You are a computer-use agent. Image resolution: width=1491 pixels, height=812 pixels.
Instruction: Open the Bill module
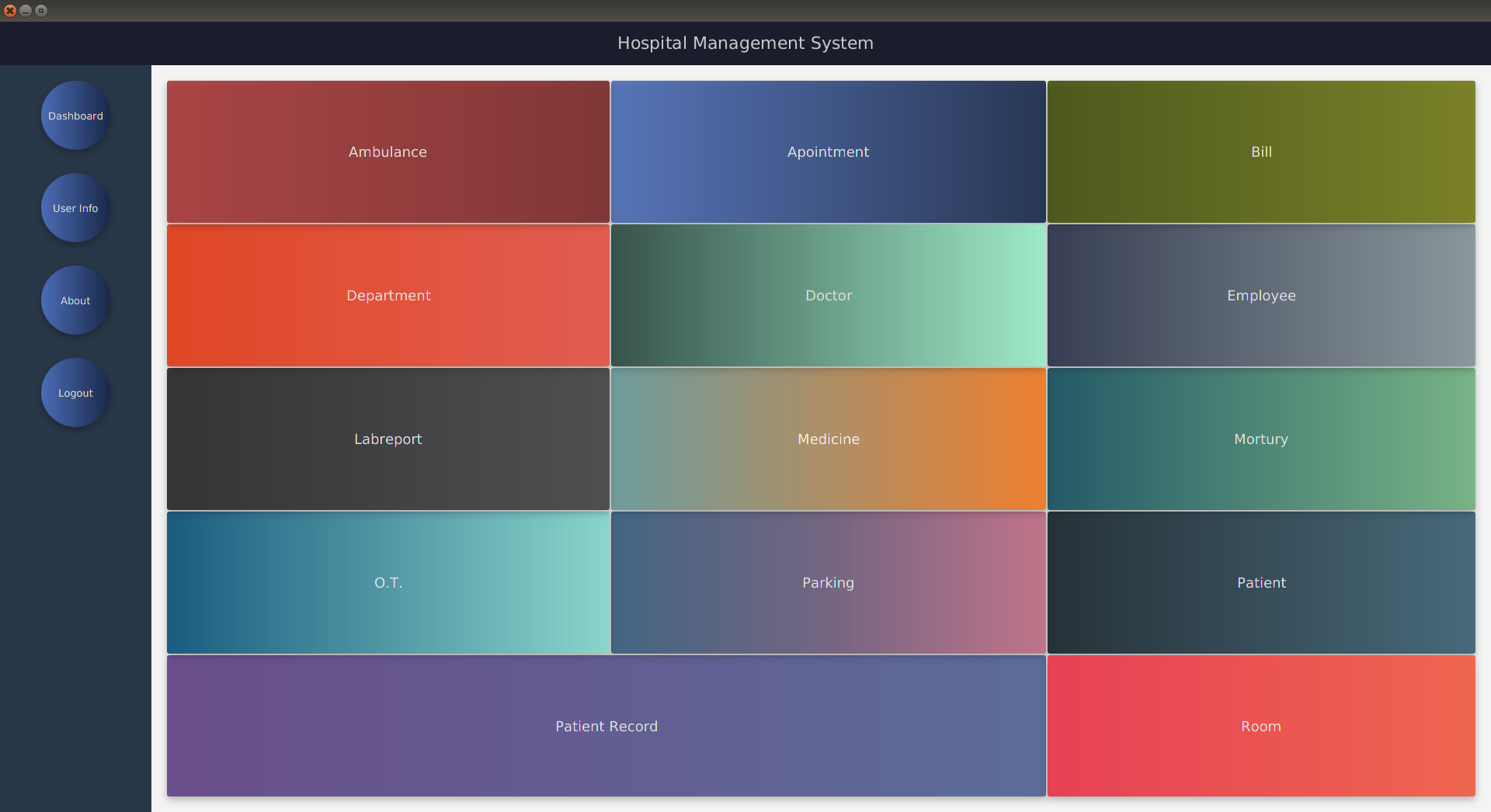1261,151
